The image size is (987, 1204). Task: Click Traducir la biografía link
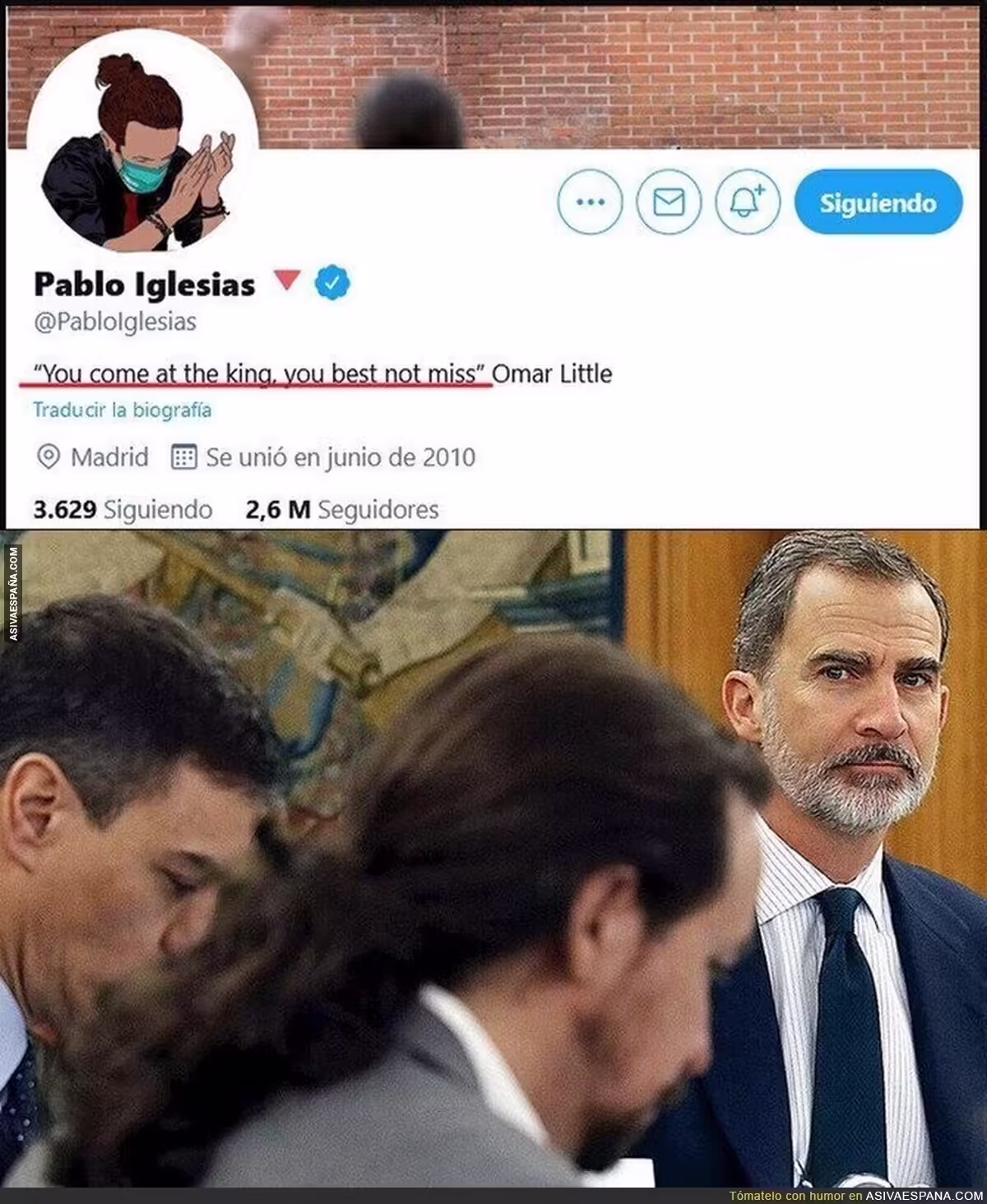tap(123, 410)
